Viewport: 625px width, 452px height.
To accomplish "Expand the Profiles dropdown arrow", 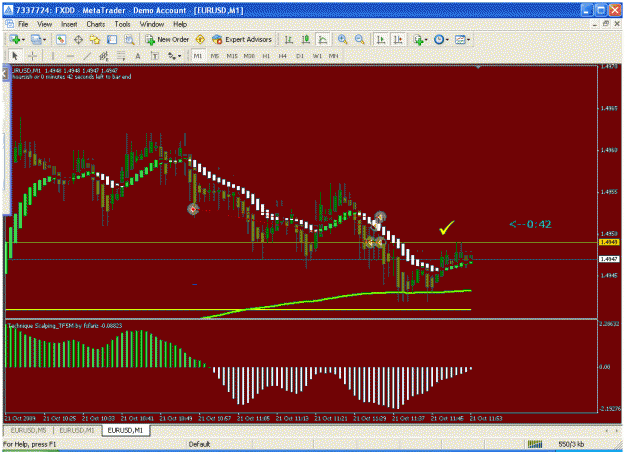I will 44,40.
